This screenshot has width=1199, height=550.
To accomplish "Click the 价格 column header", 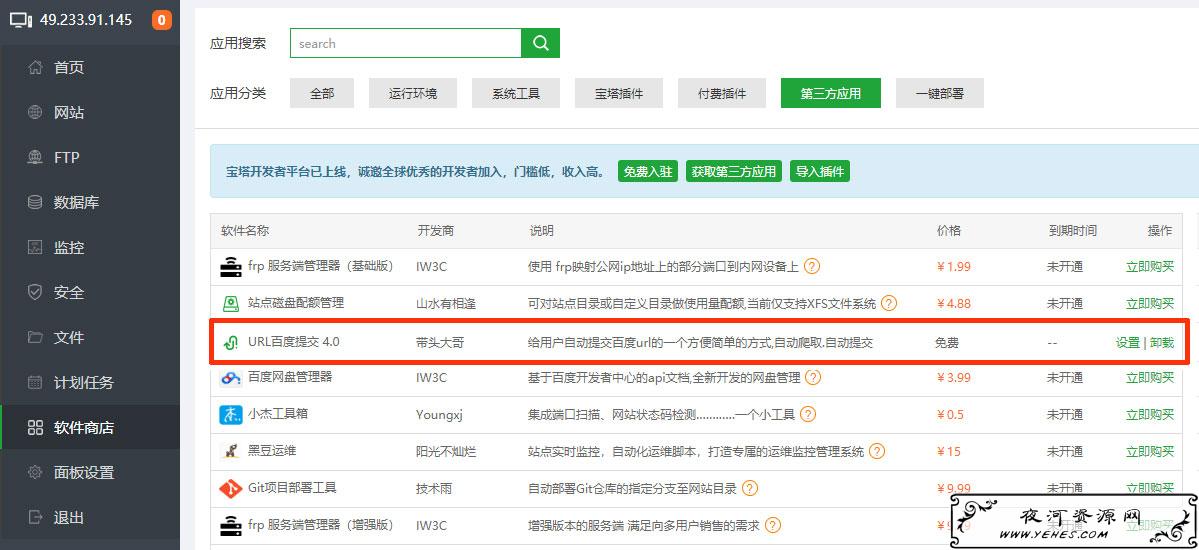I will point(948,230).
